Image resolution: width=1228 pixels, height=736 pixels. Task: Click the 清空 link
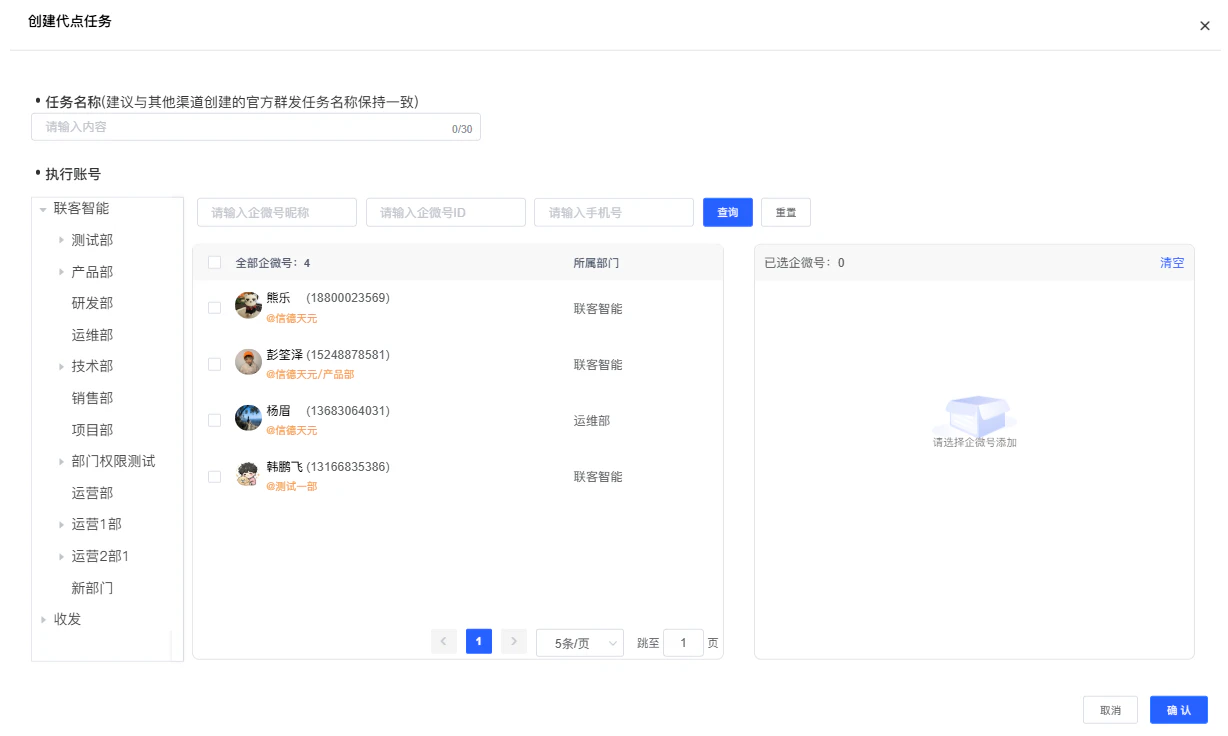[x=1172, y=263]
